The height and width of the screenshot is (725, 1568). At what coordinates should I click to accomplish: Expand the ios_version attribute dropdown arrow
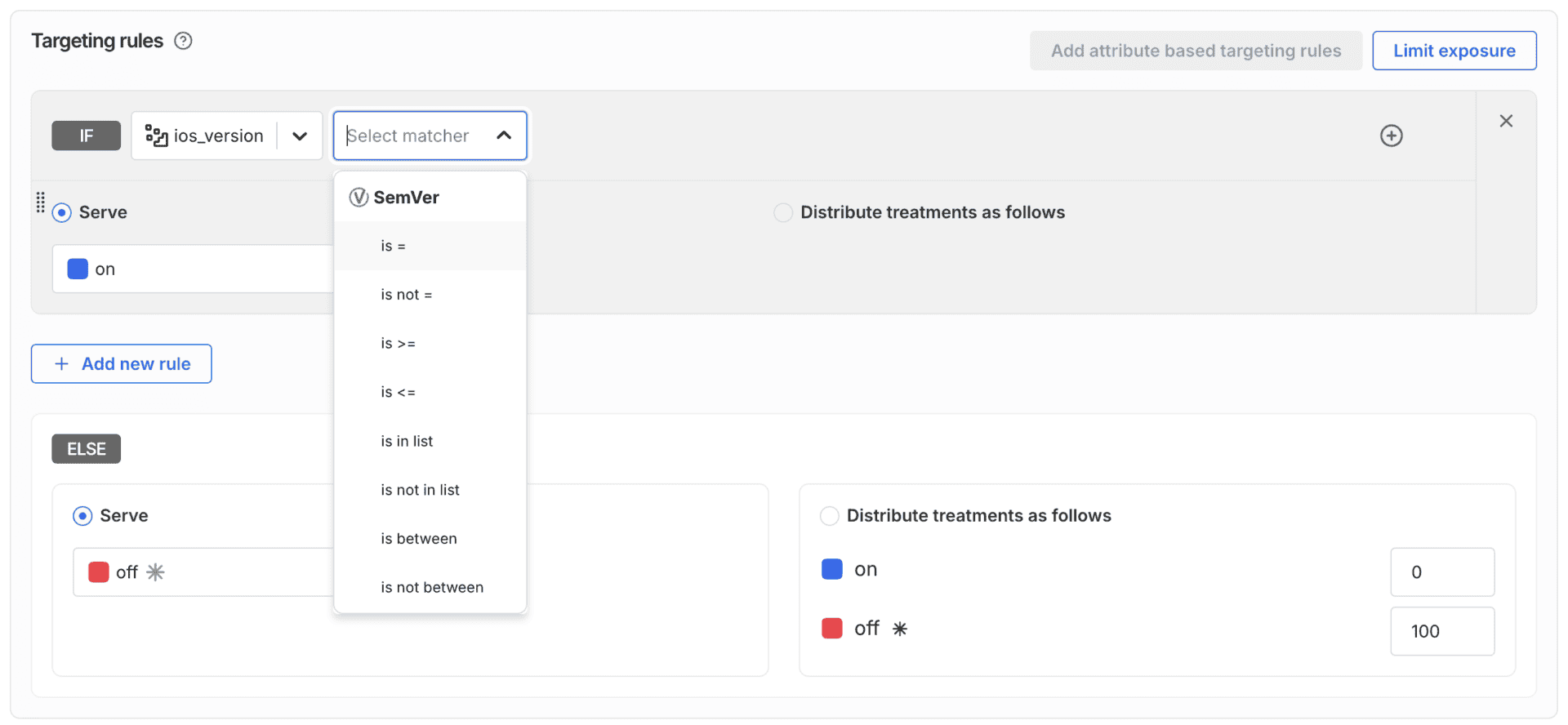[300, 136]
